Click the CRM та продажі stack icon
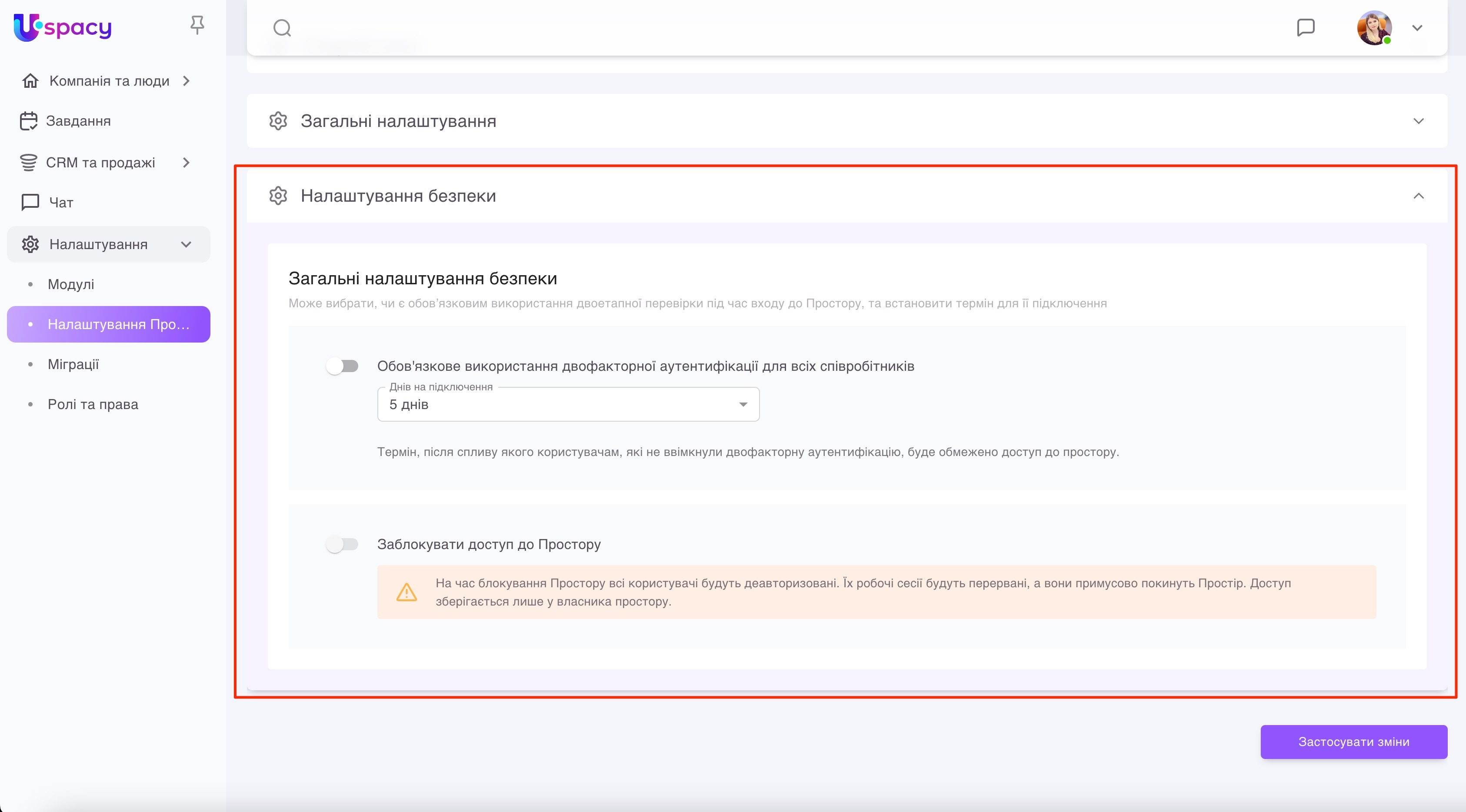The image size is (1466, 812). click(x=28, y=163)
